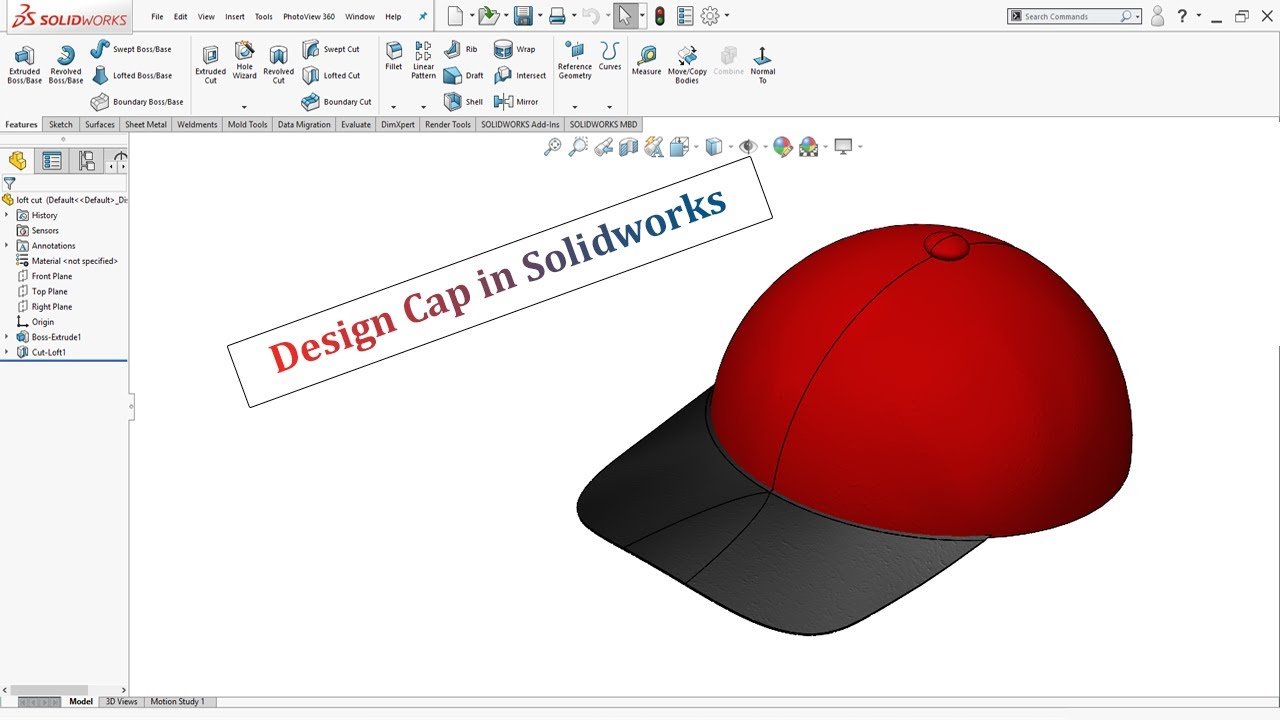Open the Motion Study 1 tab
The width and height of the screenshot is (1280, 720).
point(178,702)
